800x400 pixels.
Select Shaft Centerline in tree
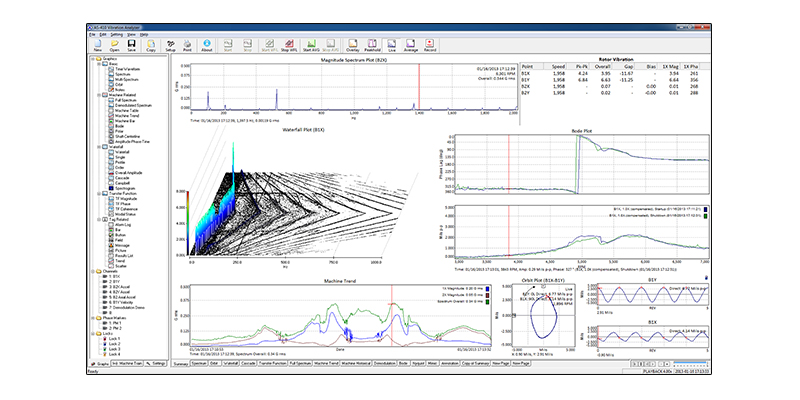[128, 136]
